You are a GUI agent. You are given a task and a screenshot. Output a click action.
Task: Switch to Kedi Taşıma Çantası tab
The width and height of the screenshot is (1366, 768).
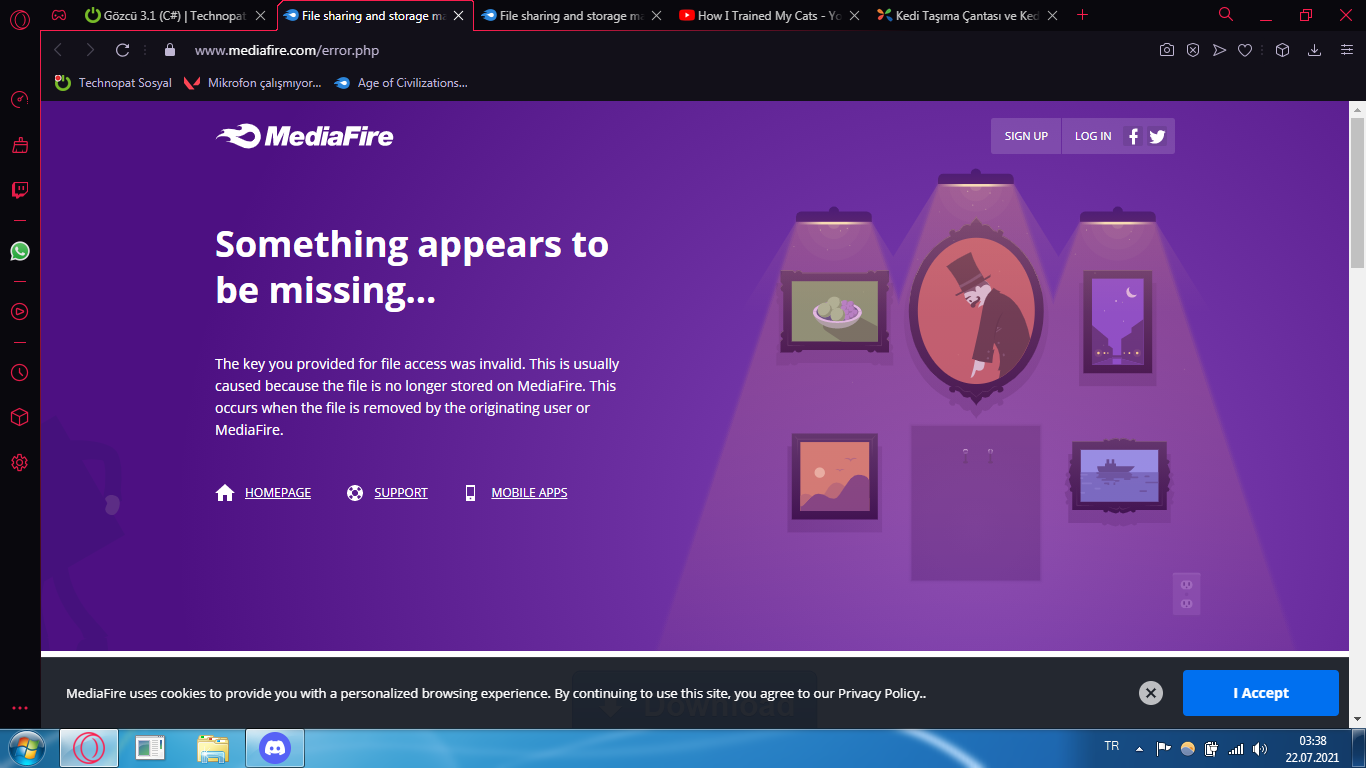point(968,16)
